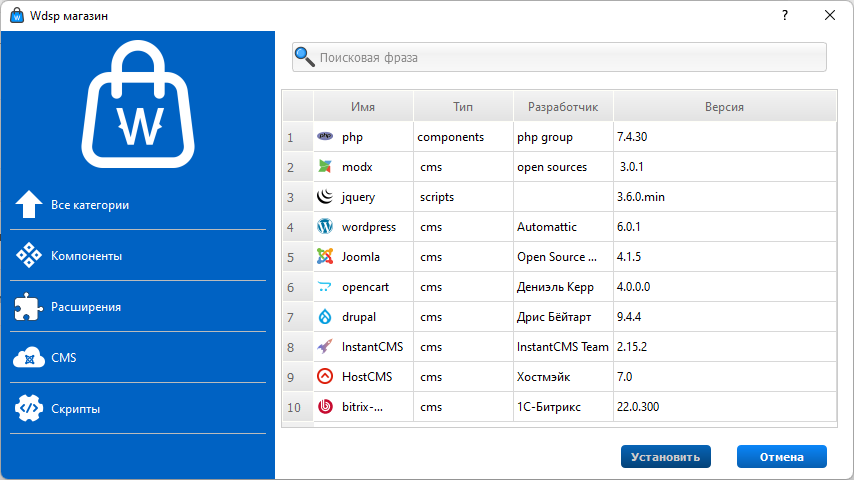Click the diamonds icon beside Компоненты
The image size is (854, 480).
pyautogui.click(x=29, y=255)
